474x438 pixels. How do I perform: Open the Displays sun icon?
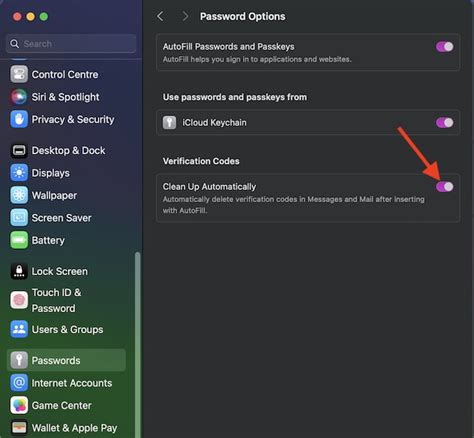pos(19,173)
